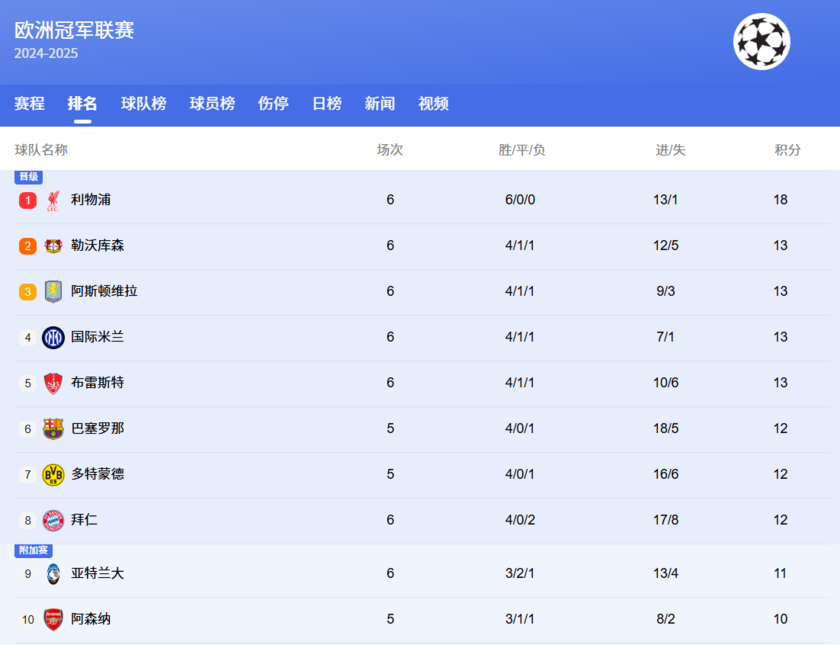The width and height of the screenshot is (840, 645).
Task: Click the Barcelona club logo
Action: [55, 428]
